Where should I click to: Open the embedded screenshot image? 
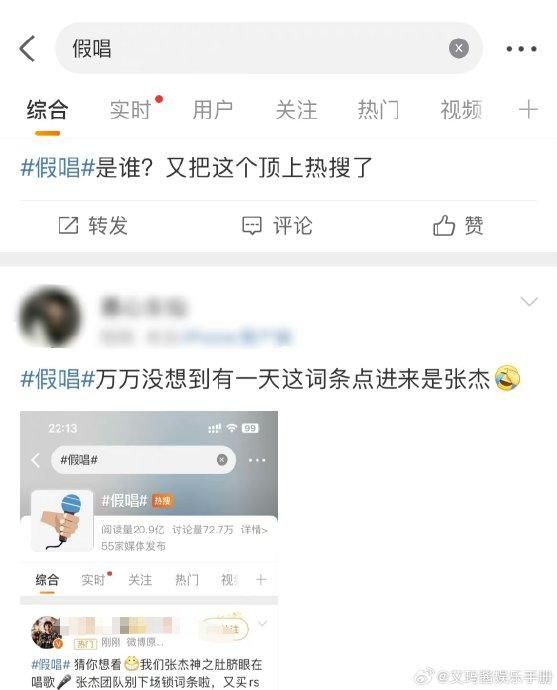click(x=149, y=551)
